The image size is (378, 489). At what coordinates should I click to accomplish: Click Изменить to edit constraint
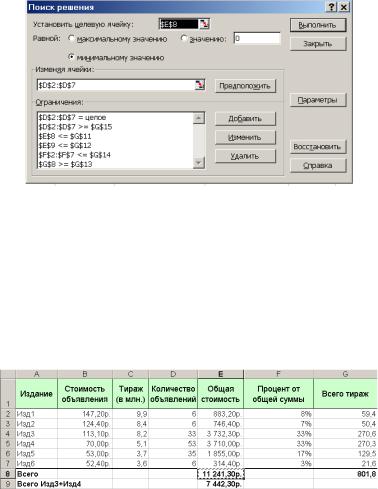pos(245,137)
